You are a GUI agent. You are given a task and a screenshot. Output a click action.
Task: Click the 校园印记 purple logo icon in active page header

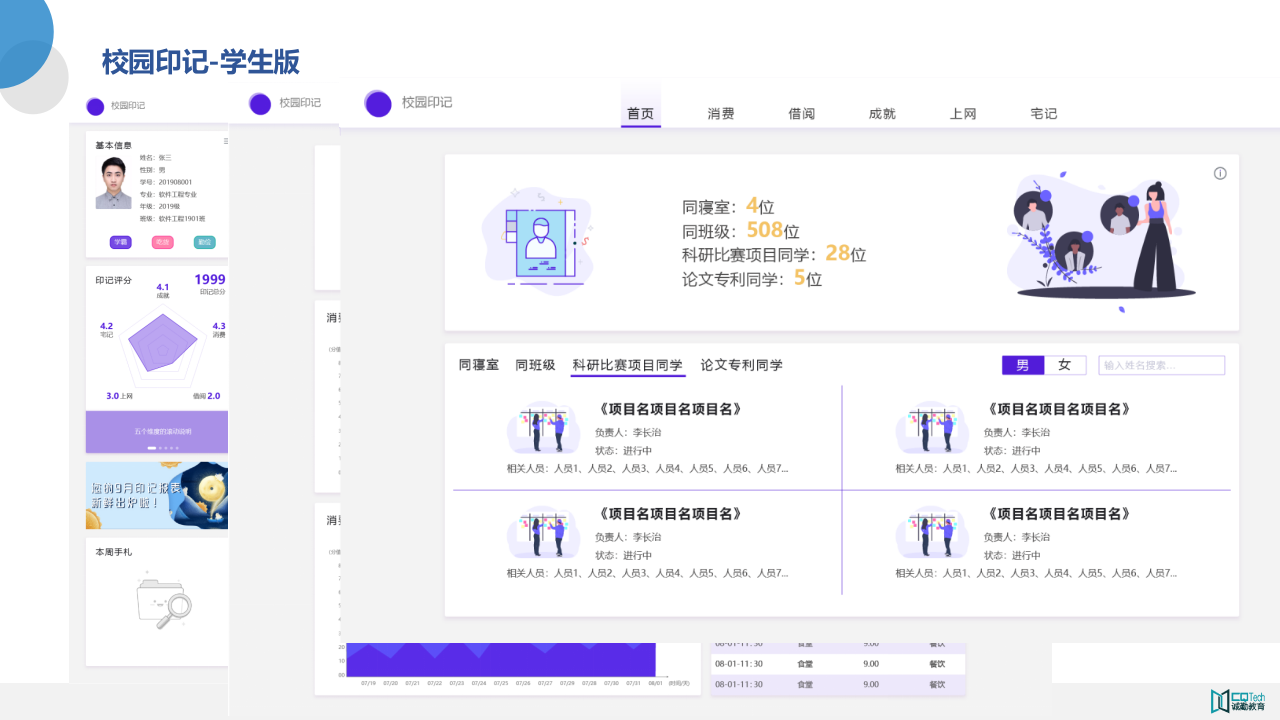[378, 104]
